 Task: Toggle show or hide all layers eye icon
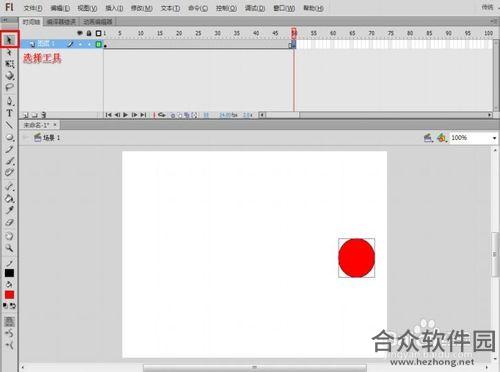tap(80, 33)
